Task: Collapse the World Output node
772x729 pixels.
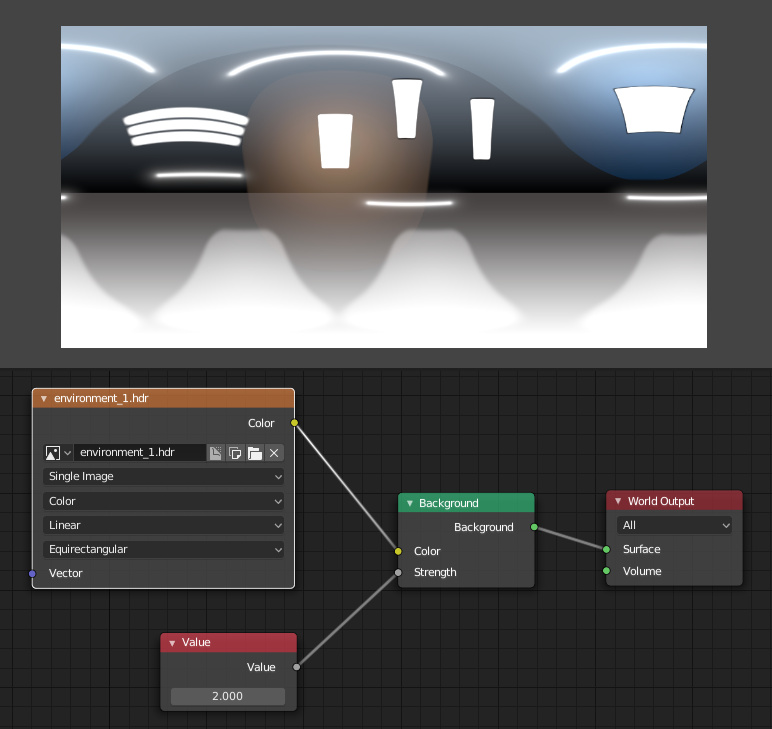Action: pos(618,501)
